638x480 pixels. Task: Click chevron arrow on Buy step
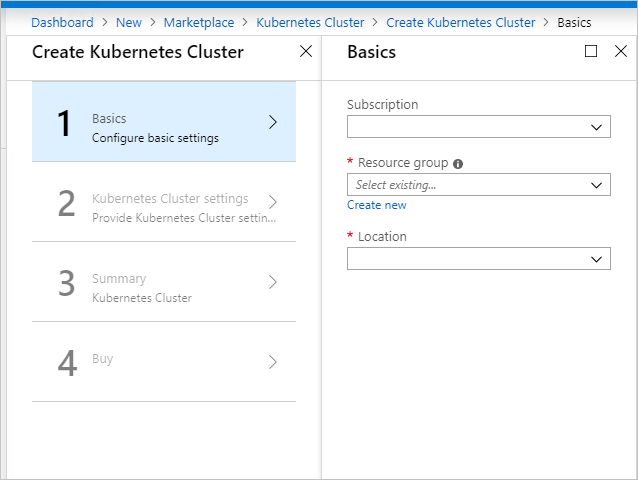pos(273,362)
